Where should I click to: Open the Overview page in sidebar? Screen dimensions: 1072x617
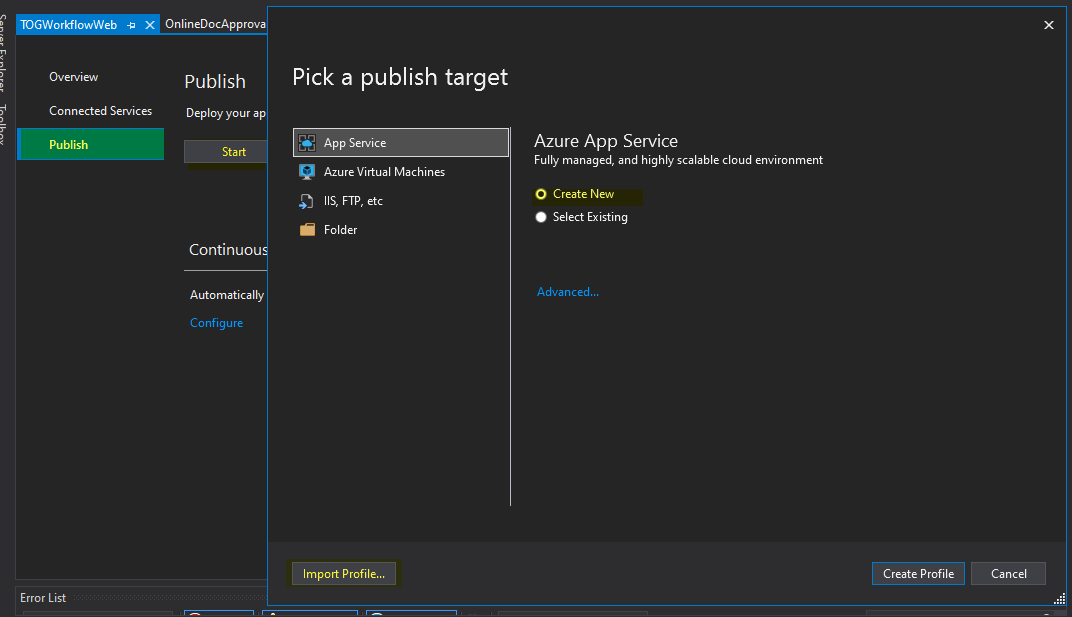[x=74, y=77]
